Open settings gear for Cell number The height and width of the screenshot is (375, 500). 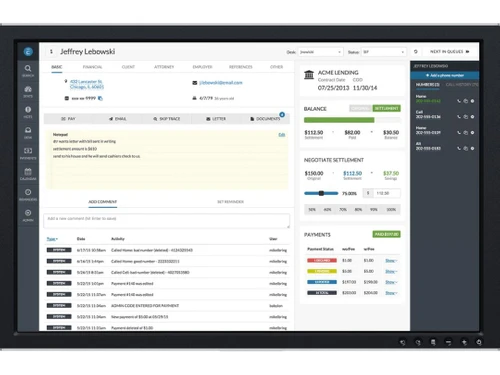472,117
